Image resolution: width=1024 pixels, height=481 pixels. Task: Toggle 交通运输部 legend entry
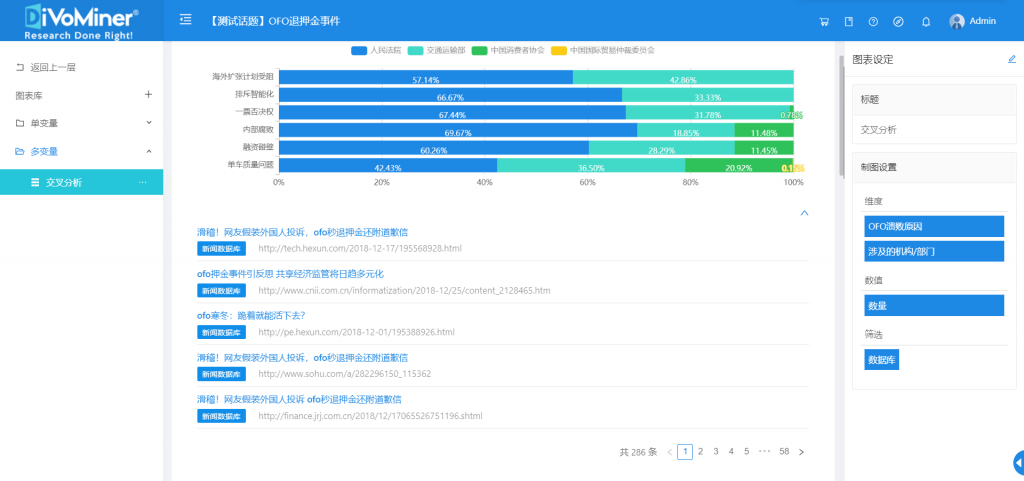point(436,50)
